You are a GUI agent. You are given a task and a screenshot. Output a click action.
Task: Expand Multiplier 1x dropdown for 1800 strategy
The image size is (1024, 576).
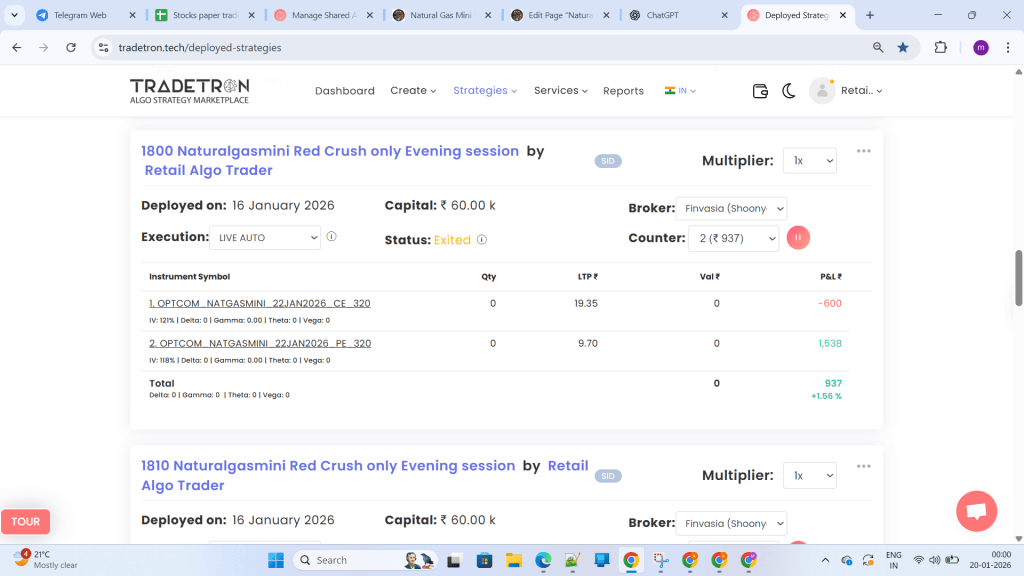coord(809,161)
